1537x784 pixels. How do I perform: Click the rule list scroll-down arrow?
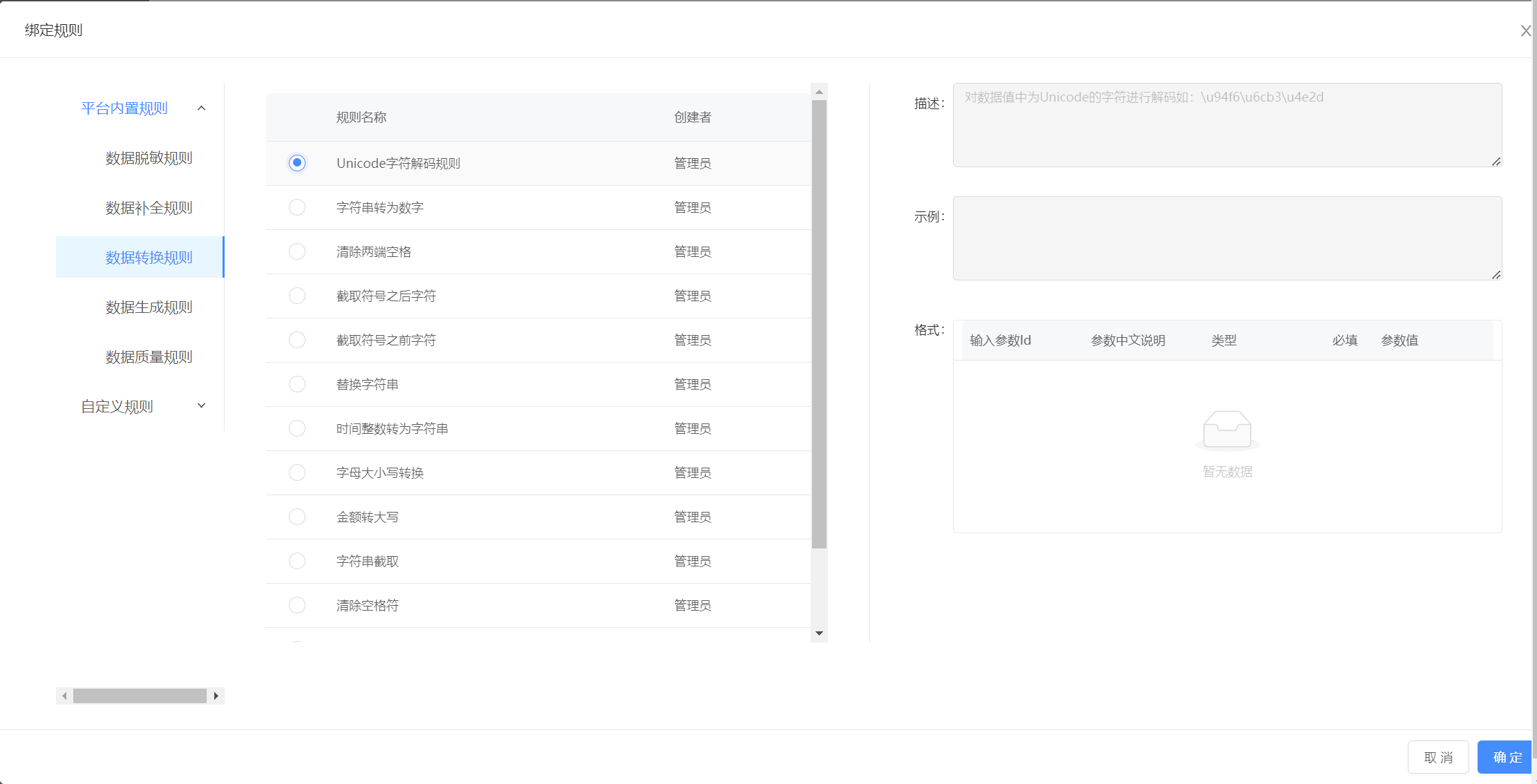coord(819,633)
